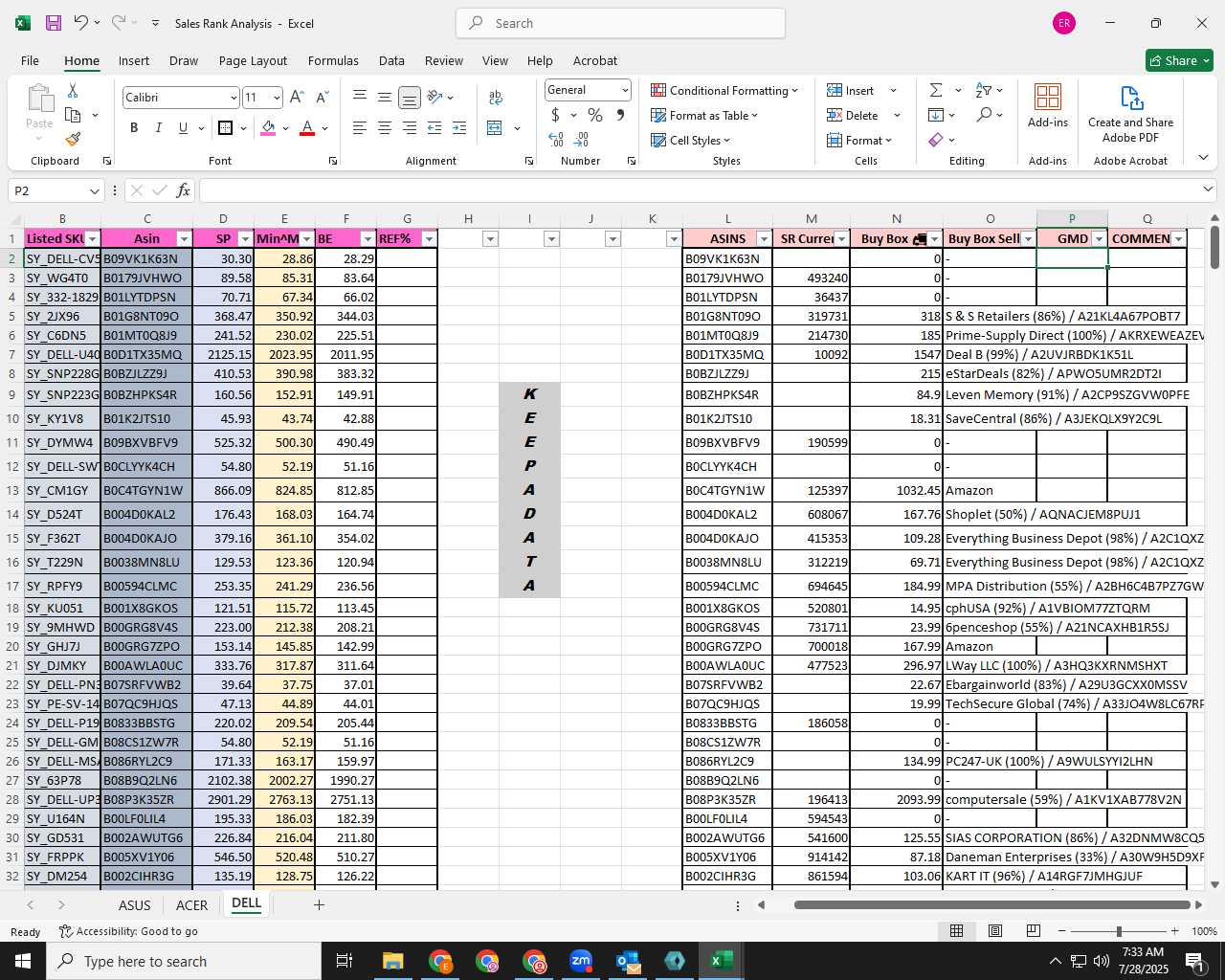Image resolution: width=1225 pixels, height=980 pixels.
Task: Toggle Center horizontal alignment
Action: point(384,128)
